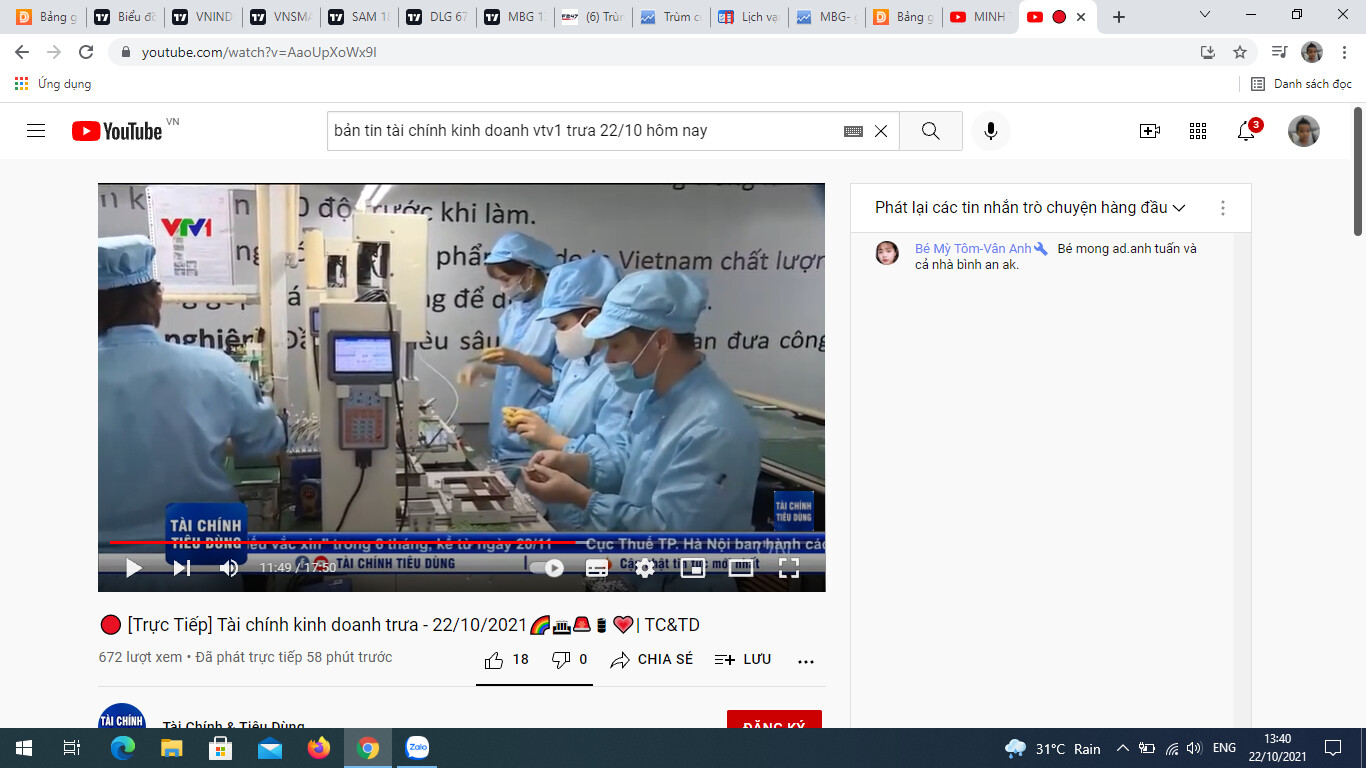The width and height of the screenshot is (1366, 768).
Task: Toggle theater mode view
Action: tap(741, 568)
